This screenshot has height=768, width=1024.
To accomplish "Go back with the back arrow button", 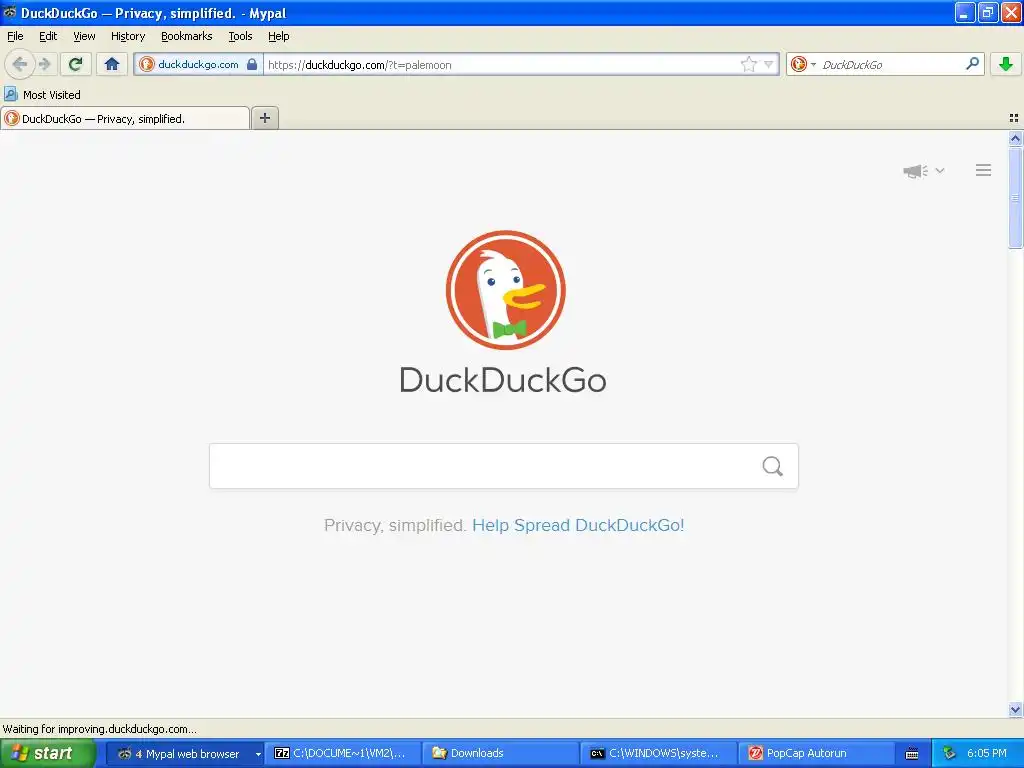I will [x=20, y=64].
